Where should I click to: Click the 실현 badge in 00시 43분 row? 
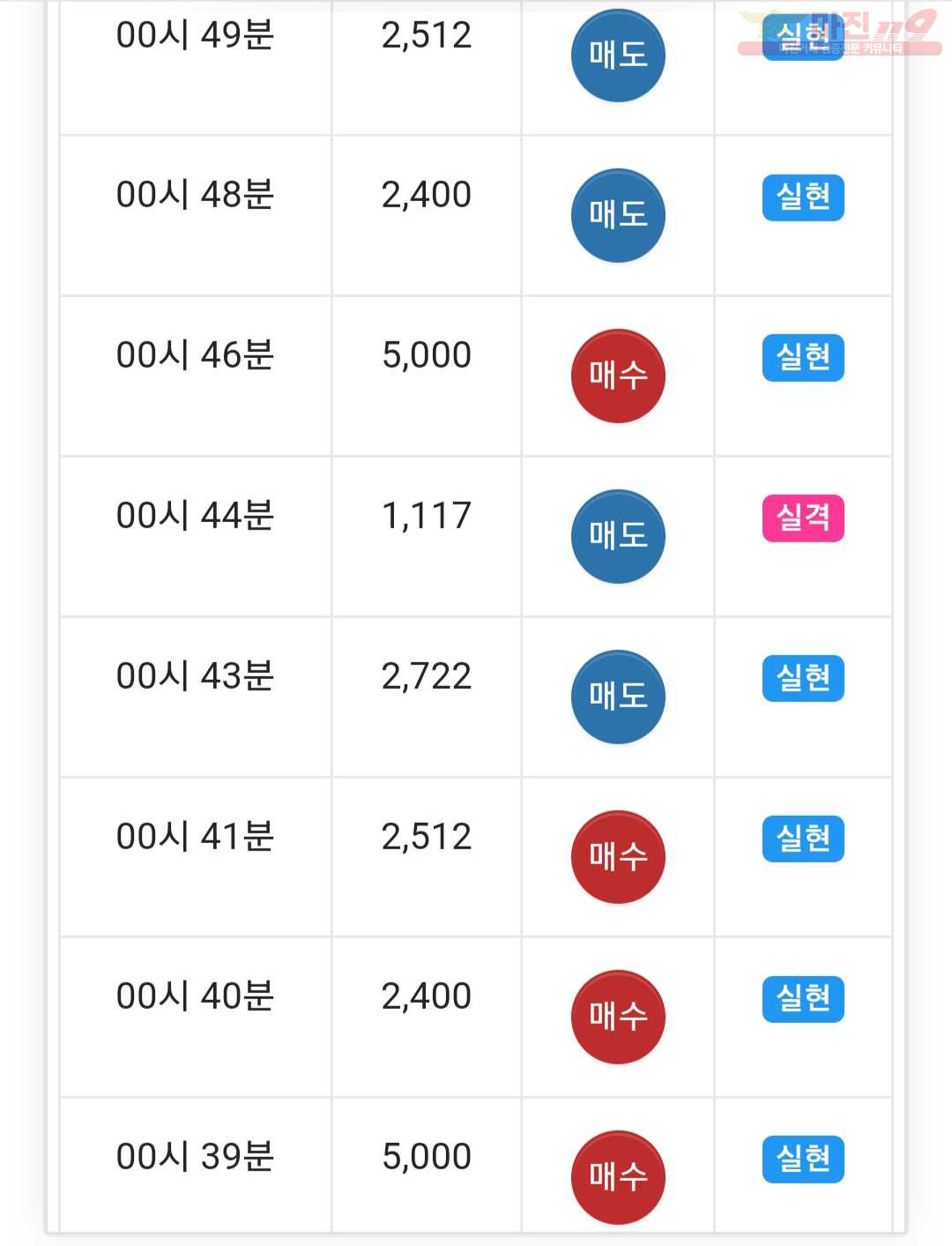(x=803, y=678)
